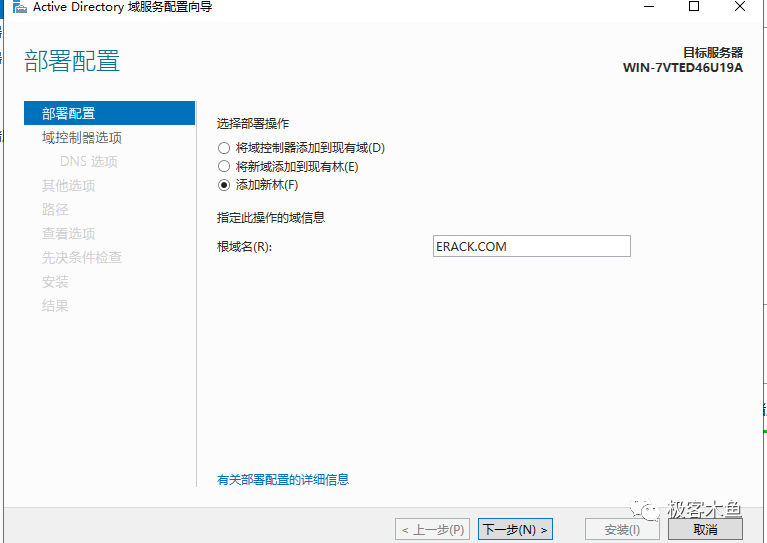Open 部署配置 step in sidebar
767x543 pixels.
[x=109, y=113]
